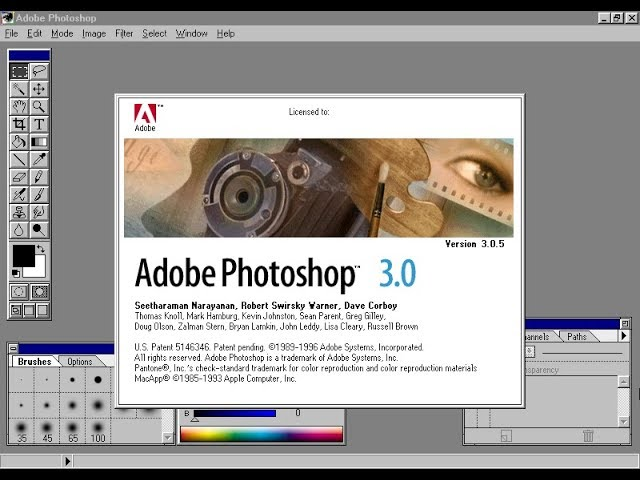The image size is (640, 480).
Task: Open the Help menu
Action: (225, 33)
